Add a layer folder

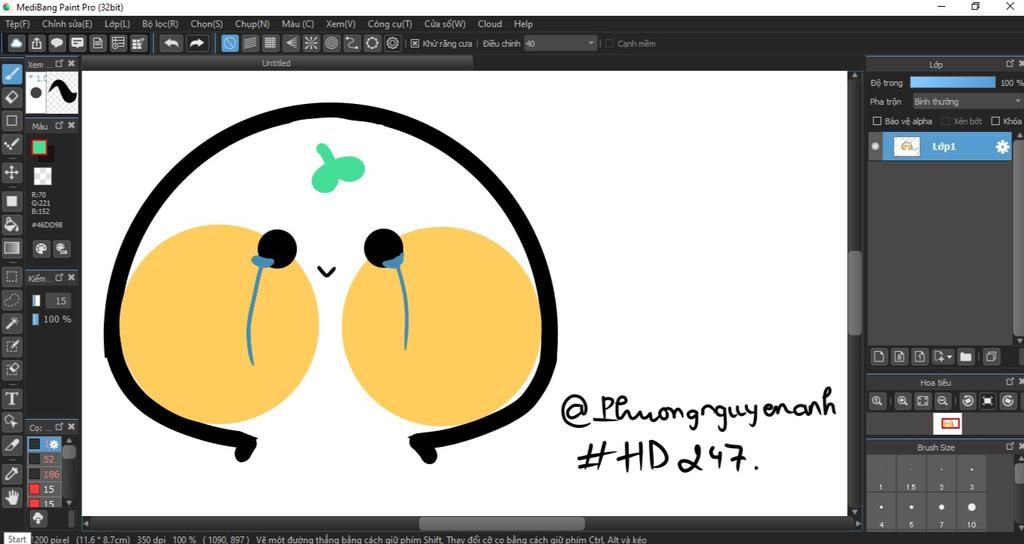pos(966,357)
